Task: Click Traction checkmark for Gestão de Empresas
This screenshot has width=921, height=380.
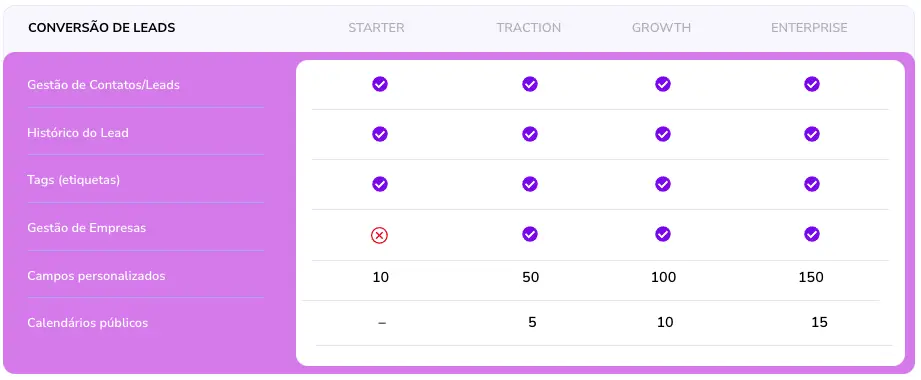Action: [x=530, y=234]
